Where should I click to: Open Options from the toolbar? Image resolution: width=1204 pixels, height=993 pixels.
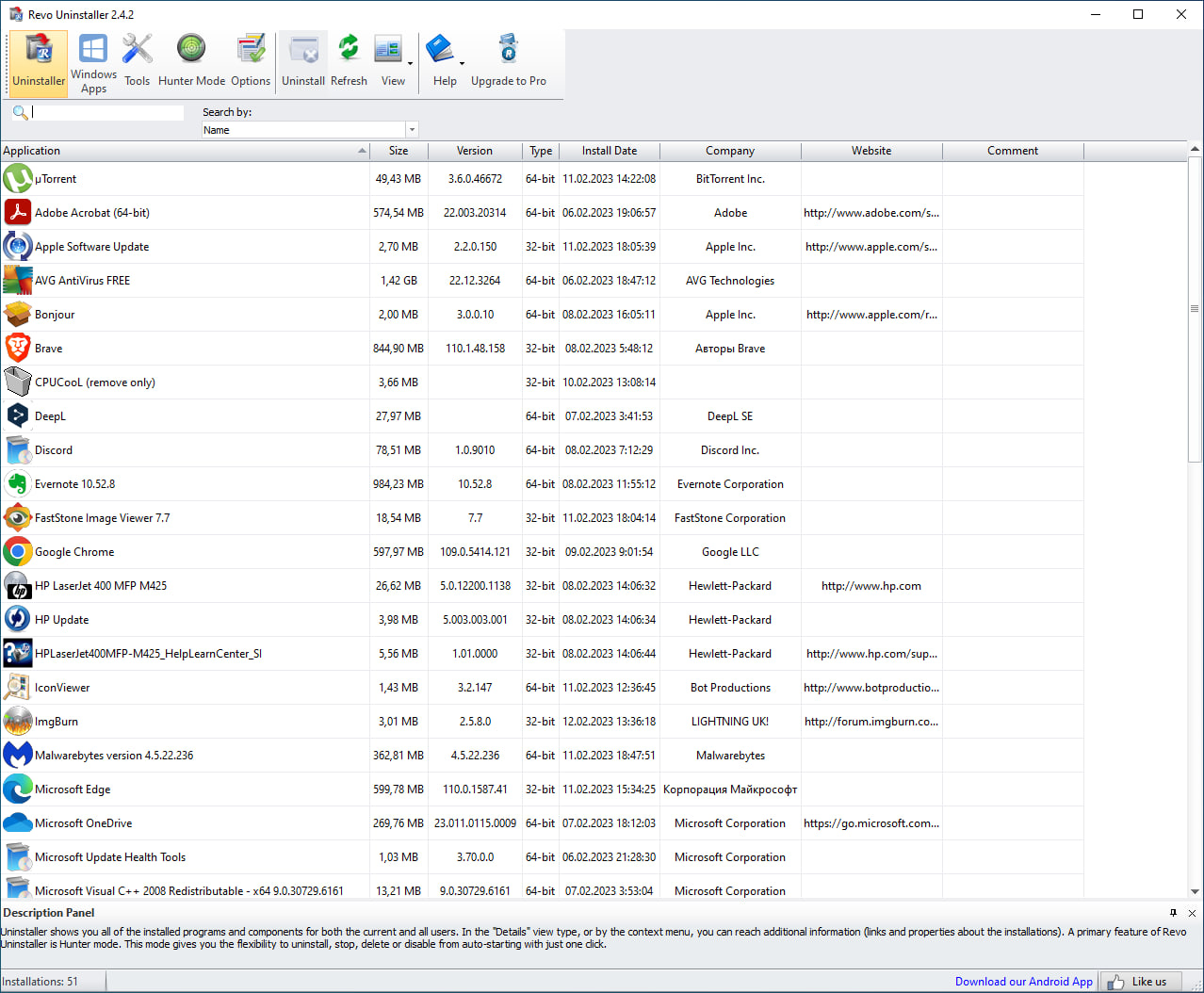click(x=251, y=62)
